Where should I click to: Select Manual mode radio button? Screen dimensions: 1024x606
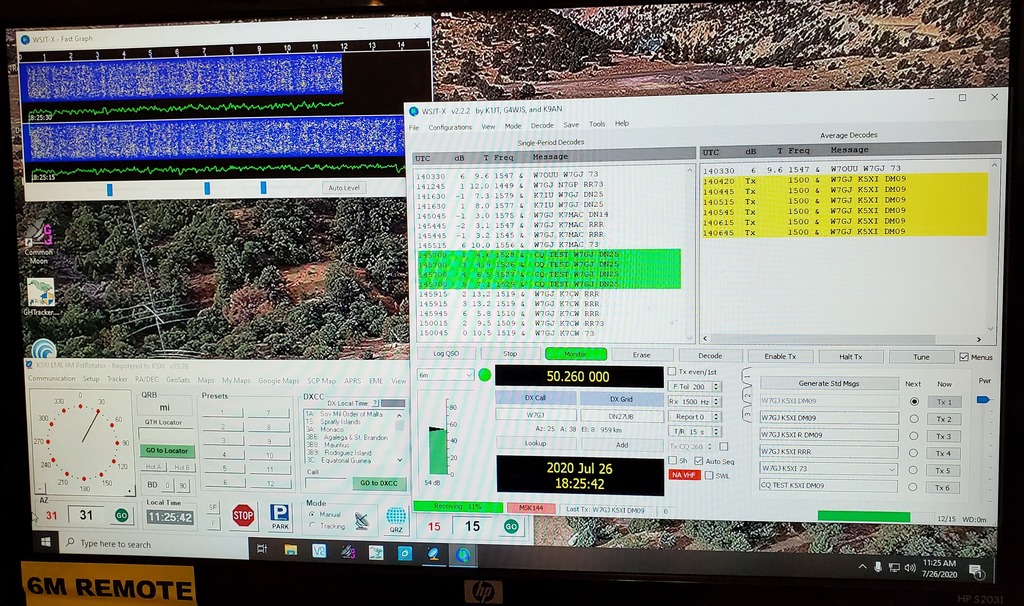pyautogui.click(x=312, y=515)
